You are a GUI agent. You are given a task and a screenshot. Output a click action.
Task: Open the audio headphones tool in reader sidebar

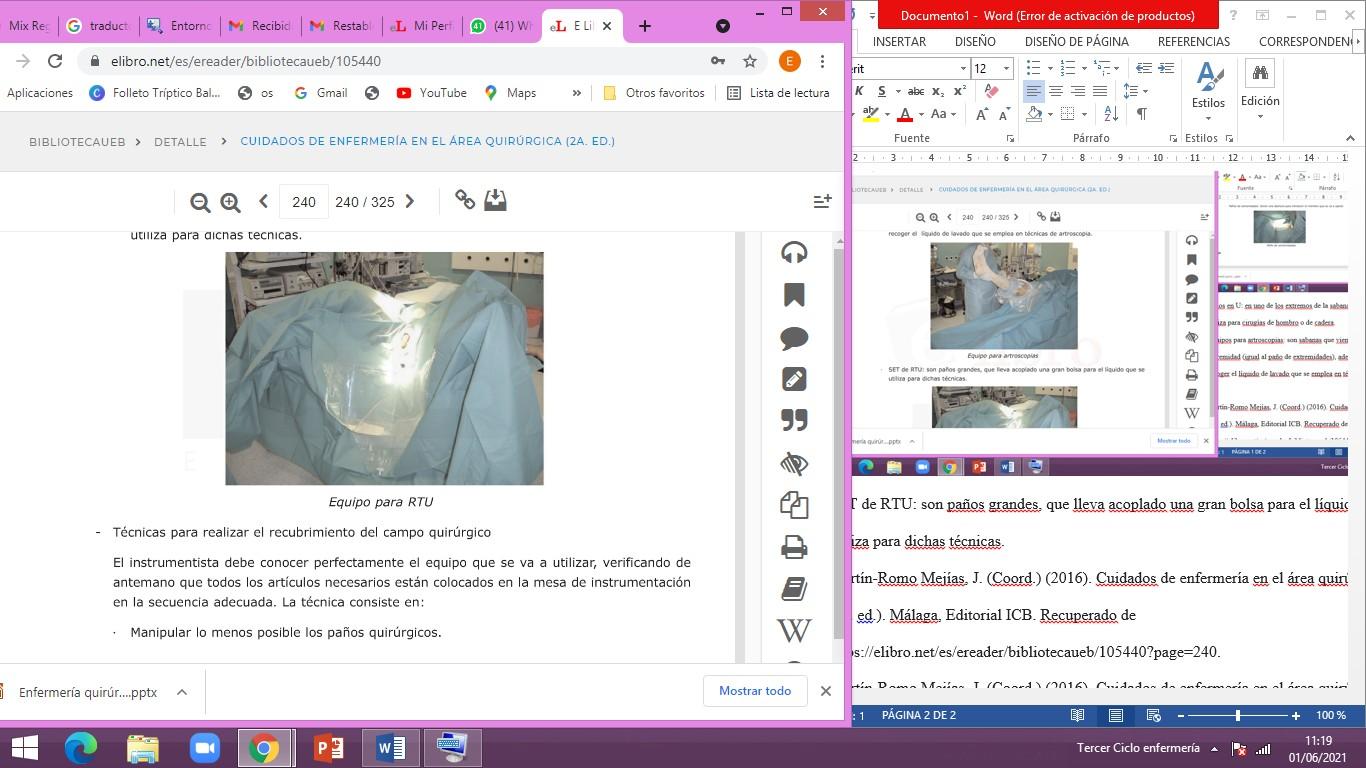pos(794,252)
